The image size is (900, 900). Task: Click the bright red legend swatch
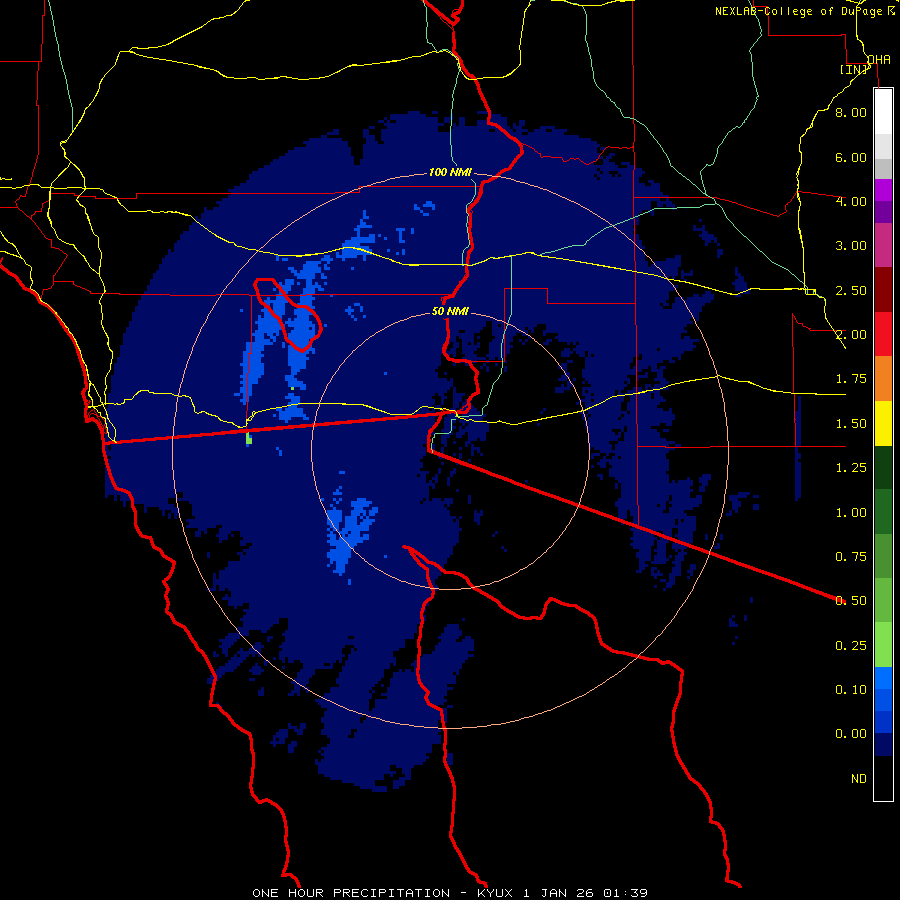coord(883,334)
